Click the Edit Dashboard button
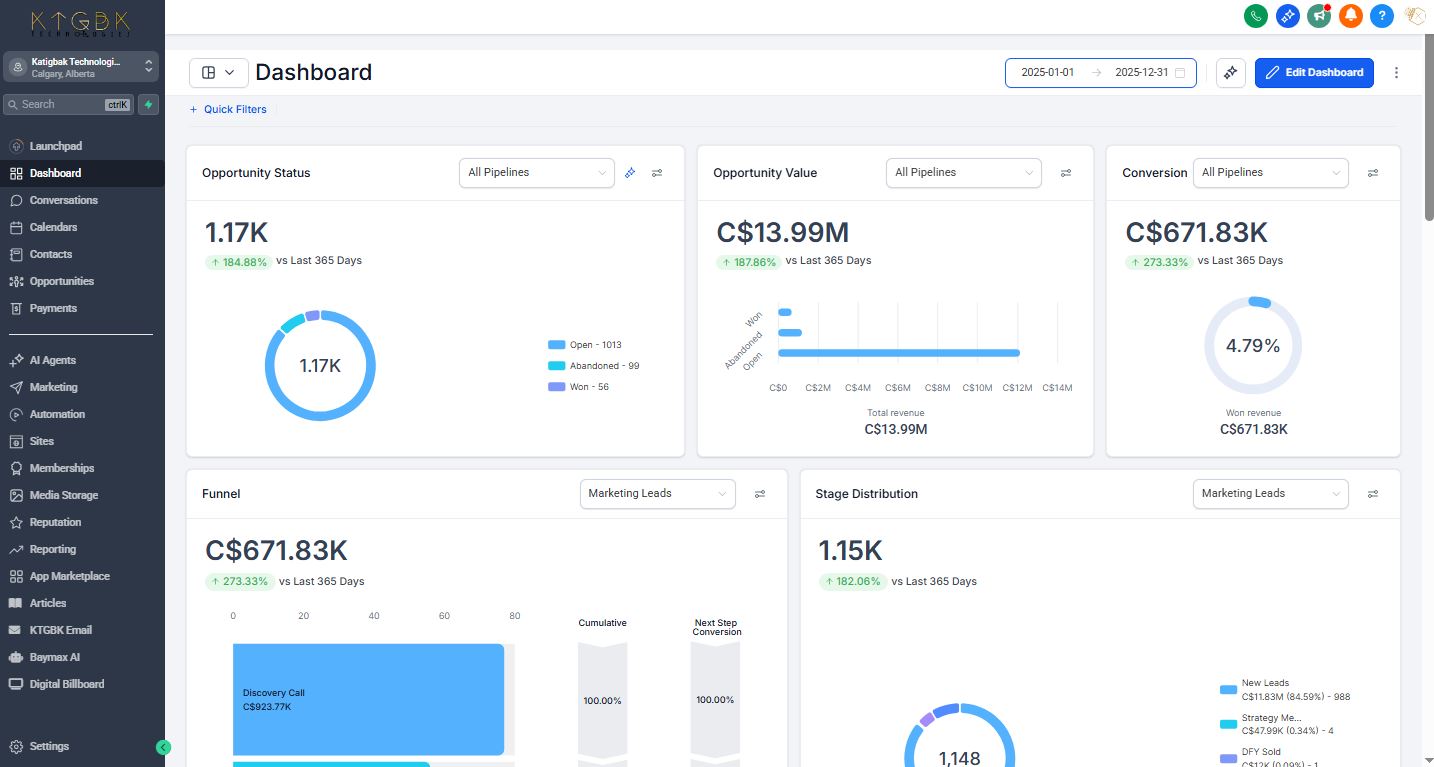Screen dimensions: 1434x767 tap(1314, 73)
